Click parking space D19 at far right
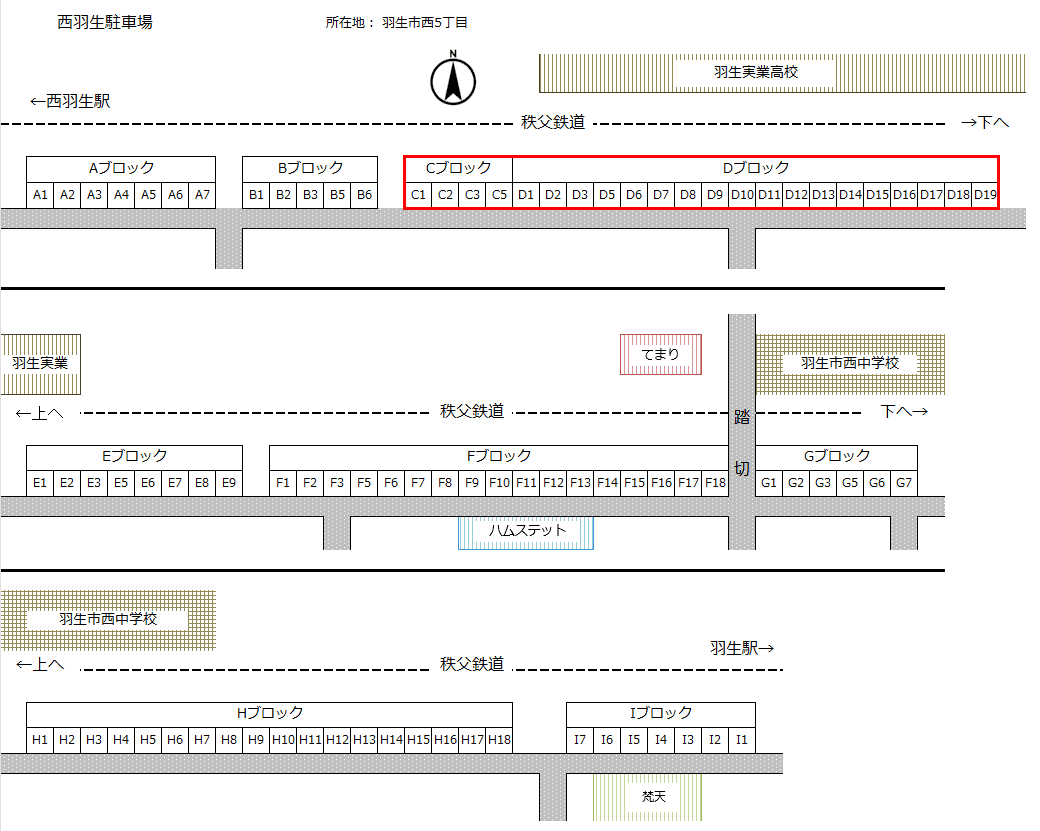 coord(985,195)
